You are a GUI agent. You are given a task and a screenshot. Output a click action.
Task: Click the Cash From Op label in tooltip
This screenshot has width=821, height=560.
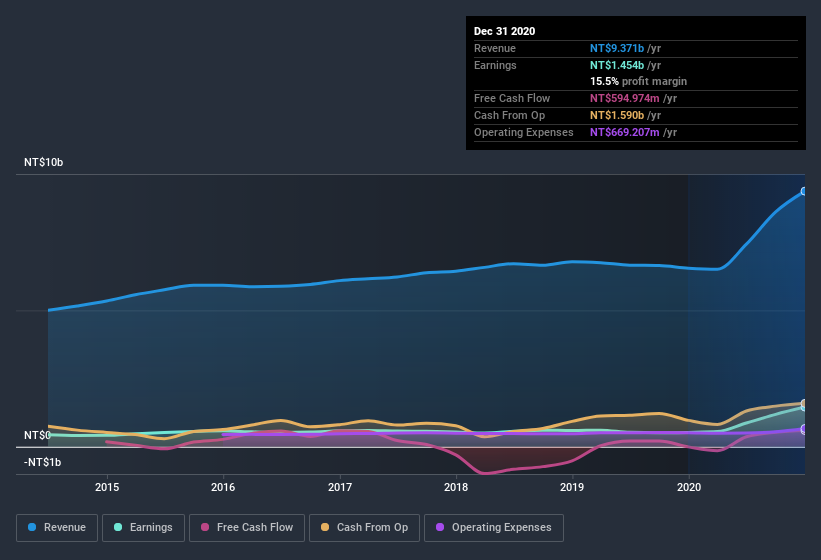click(509, 115)
